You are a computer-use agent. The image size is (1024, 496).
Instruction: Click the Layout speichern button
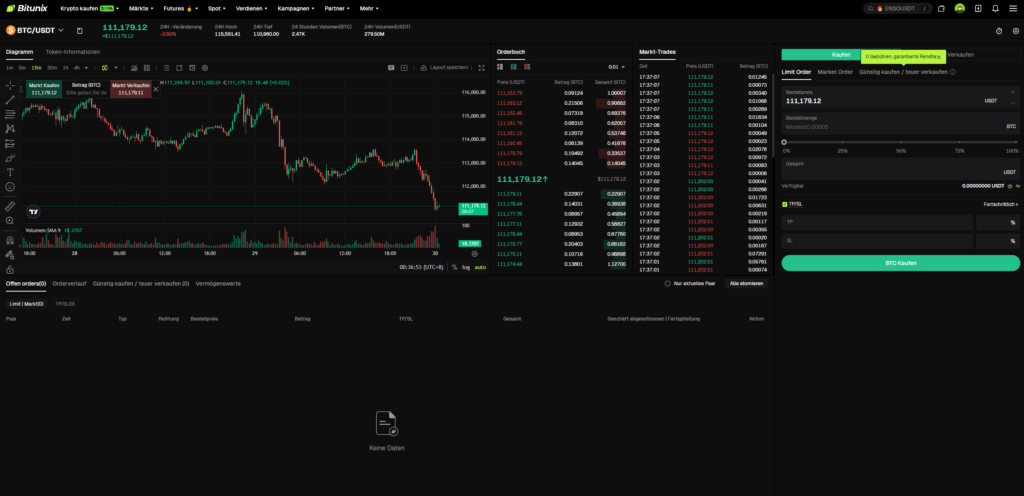tap(445, 67)
